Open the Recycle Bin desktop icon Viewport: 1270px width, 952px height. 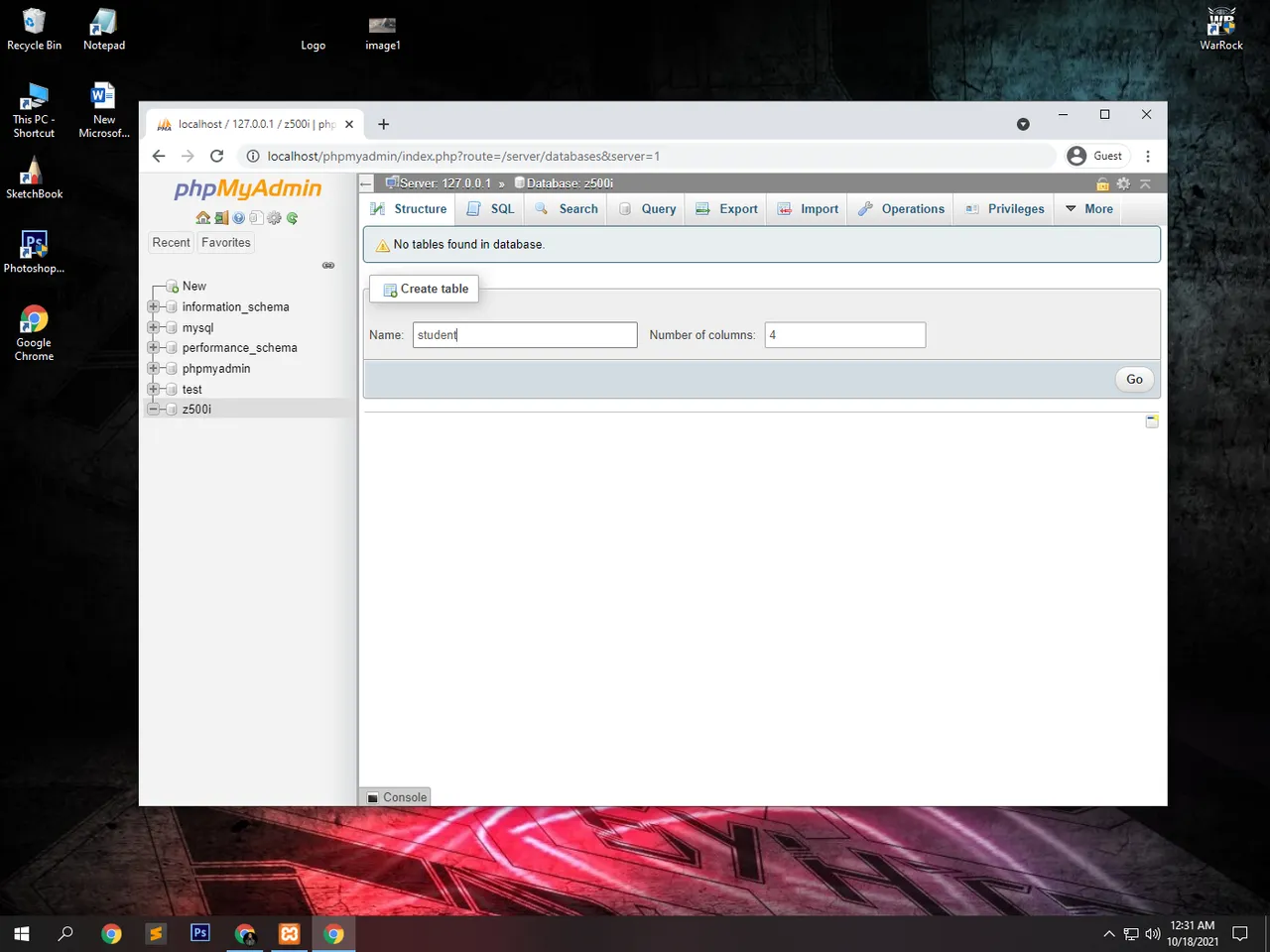click(34, 29)
